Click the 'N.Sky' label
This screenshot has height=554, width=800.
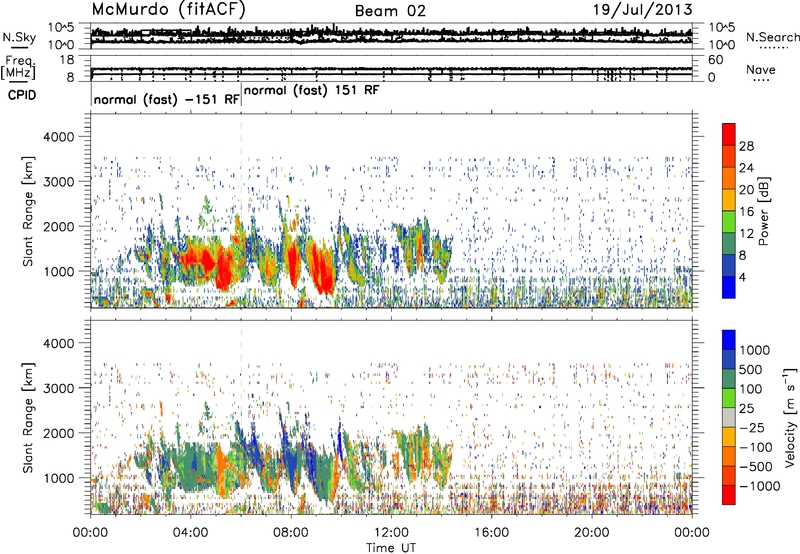pyautogui.click(x=19, y=37)
